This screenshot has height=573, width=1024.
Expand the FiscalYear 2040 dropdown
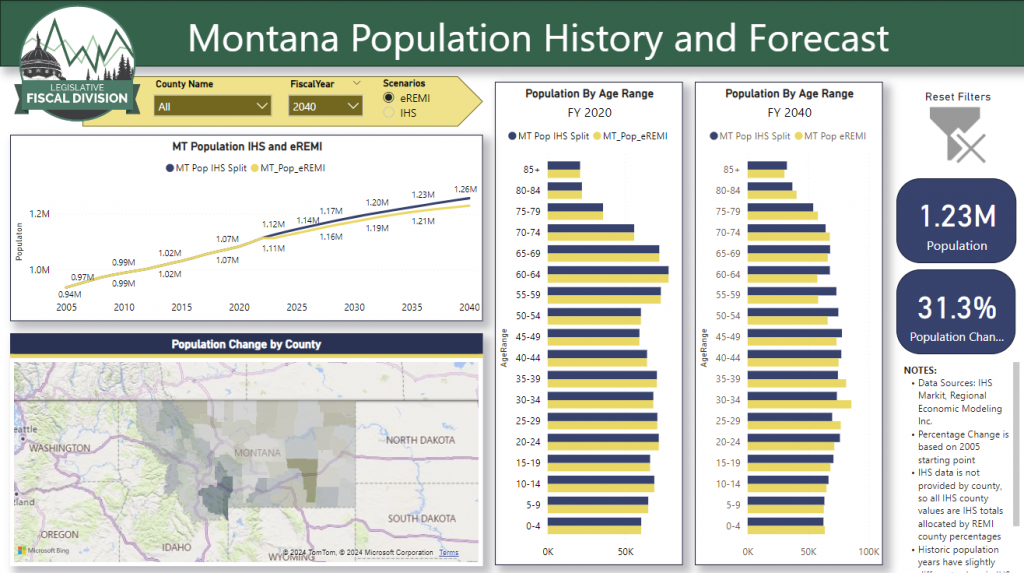(x=325, y=105)
